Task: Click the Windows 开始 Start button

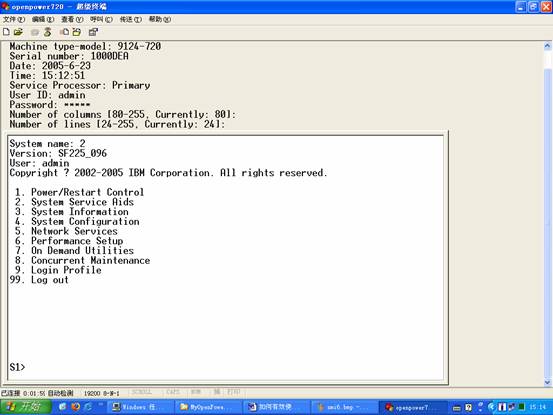Action: click(x=26, y=407)
